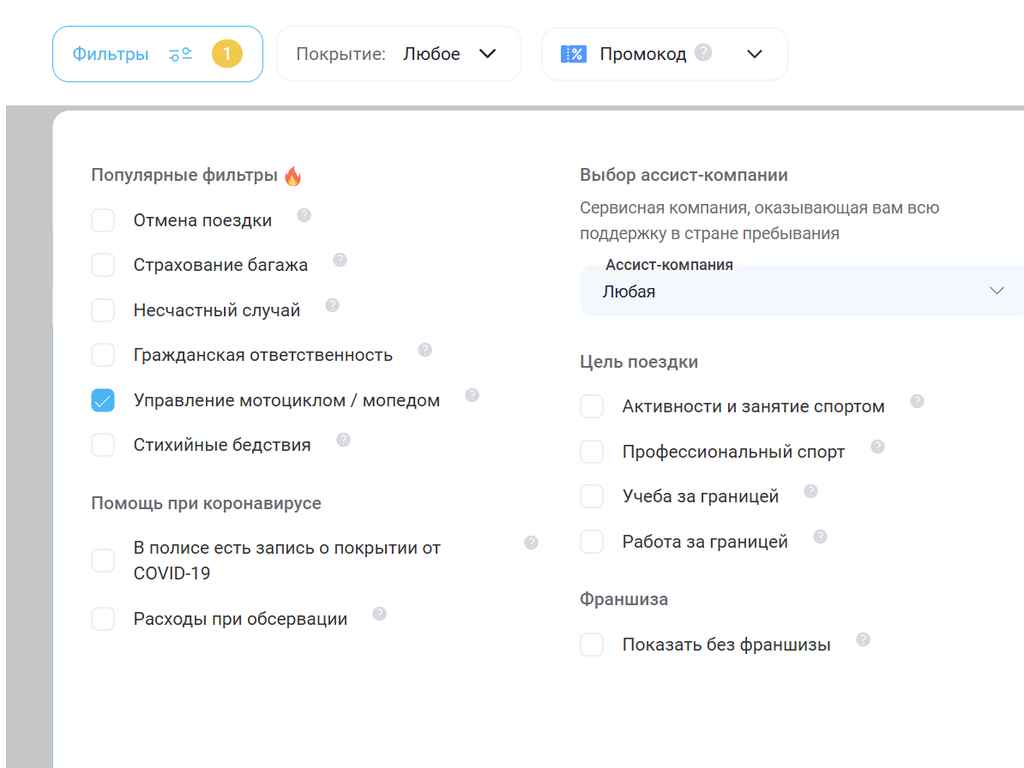The height and width of the screenshot is (768, 1024).
Task: Click the Помощь при коронавирусе heading
Action: (206, 504)
